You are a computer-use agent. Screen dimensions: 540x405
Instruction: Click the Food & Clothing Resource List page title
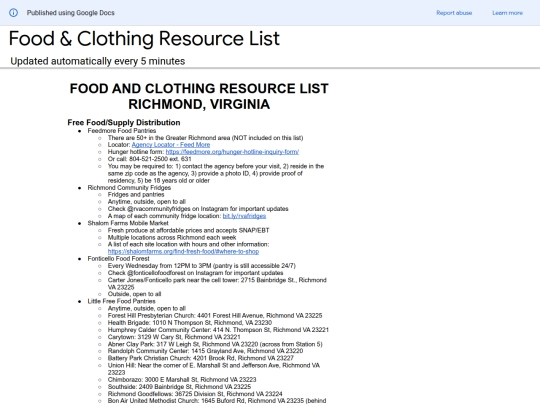(x=144, y=38)
